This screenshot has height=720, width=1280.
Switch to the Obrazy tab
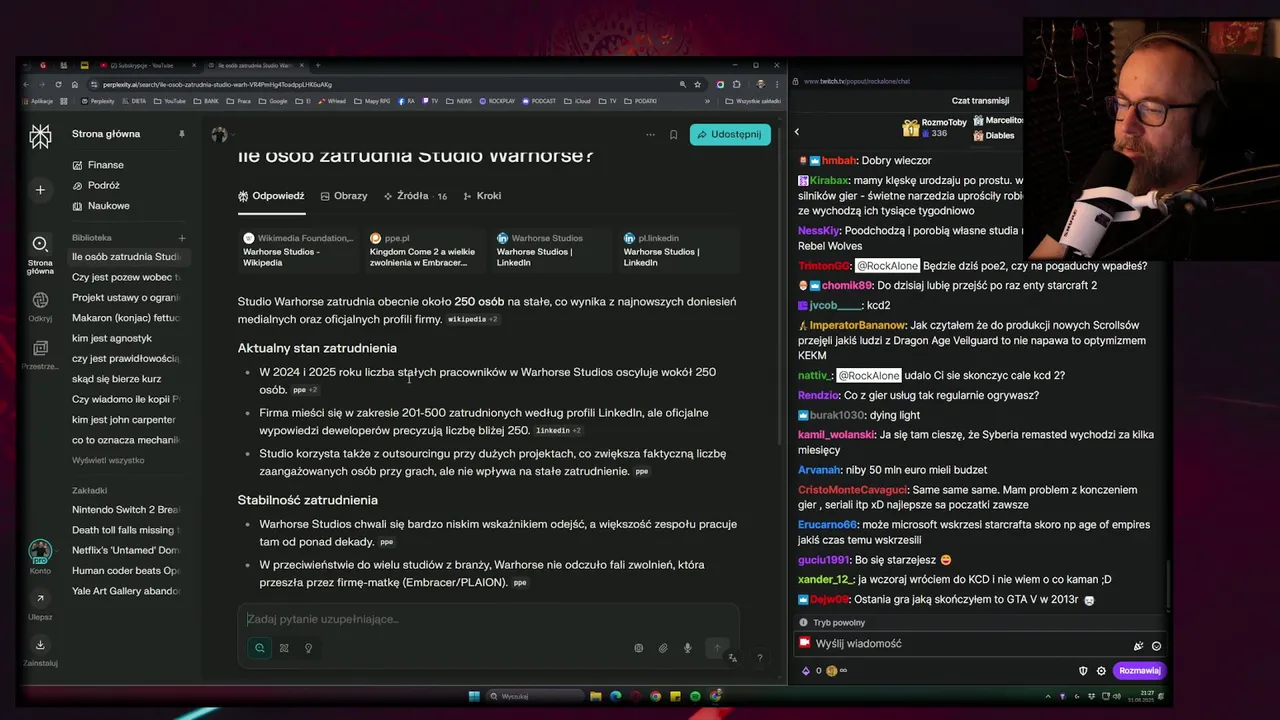pyautogui.click(x=344, y=196)
